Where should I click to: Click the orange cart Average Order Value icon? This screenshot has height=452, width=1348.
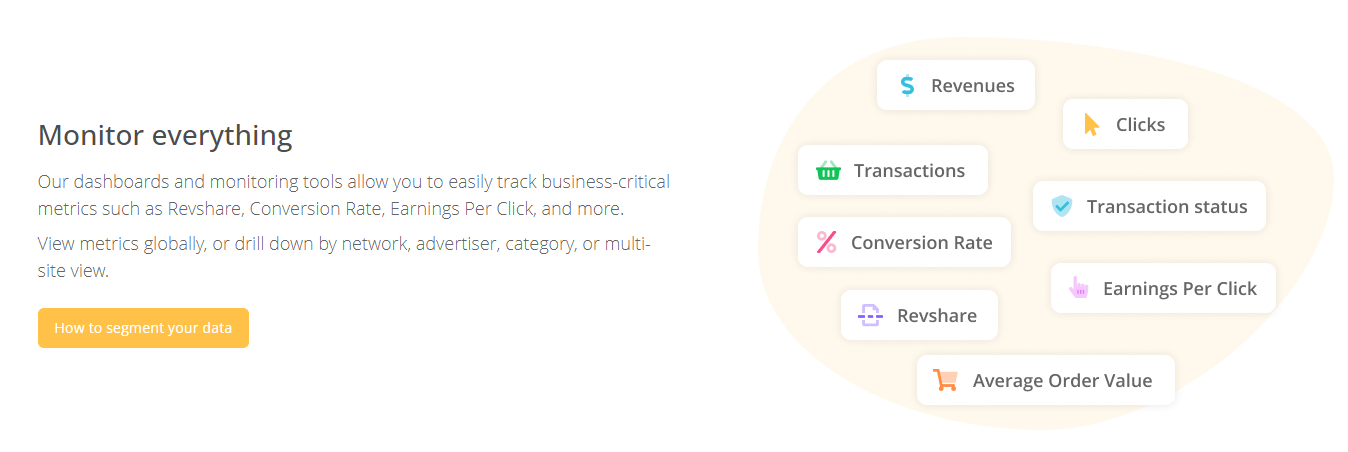945,380
